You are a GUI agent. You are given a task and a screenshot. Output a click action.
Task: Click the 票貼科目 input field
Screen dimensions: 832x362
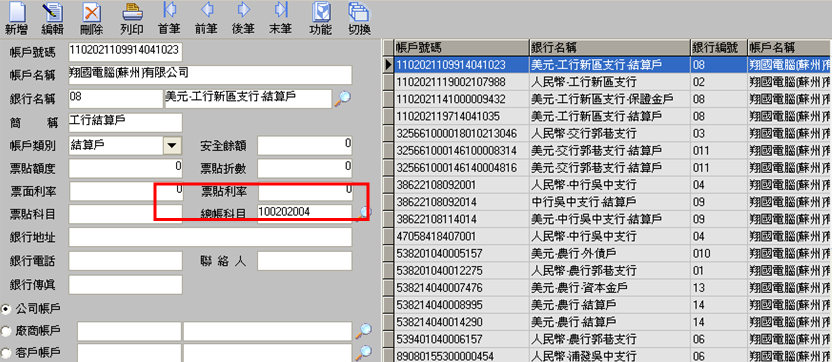[125, 214]
